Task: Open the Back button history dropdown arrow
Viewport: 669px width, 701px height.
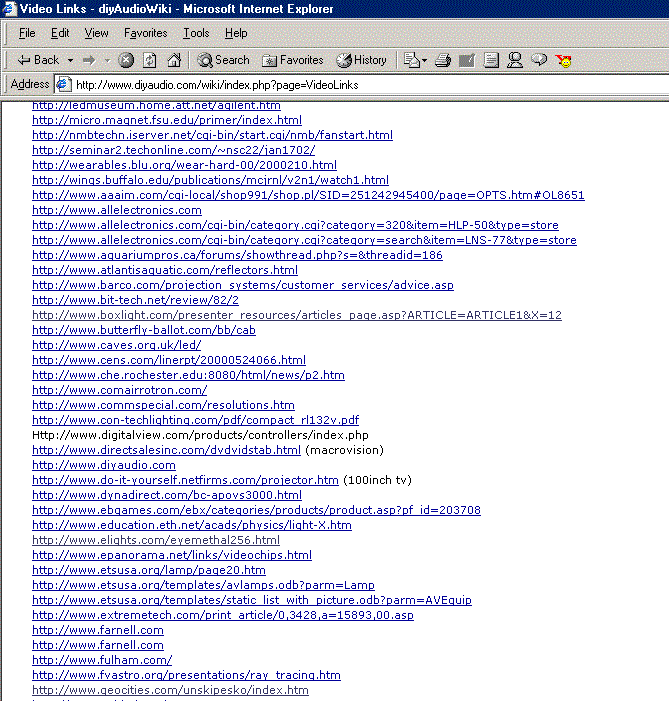Action: pos(70,60)
